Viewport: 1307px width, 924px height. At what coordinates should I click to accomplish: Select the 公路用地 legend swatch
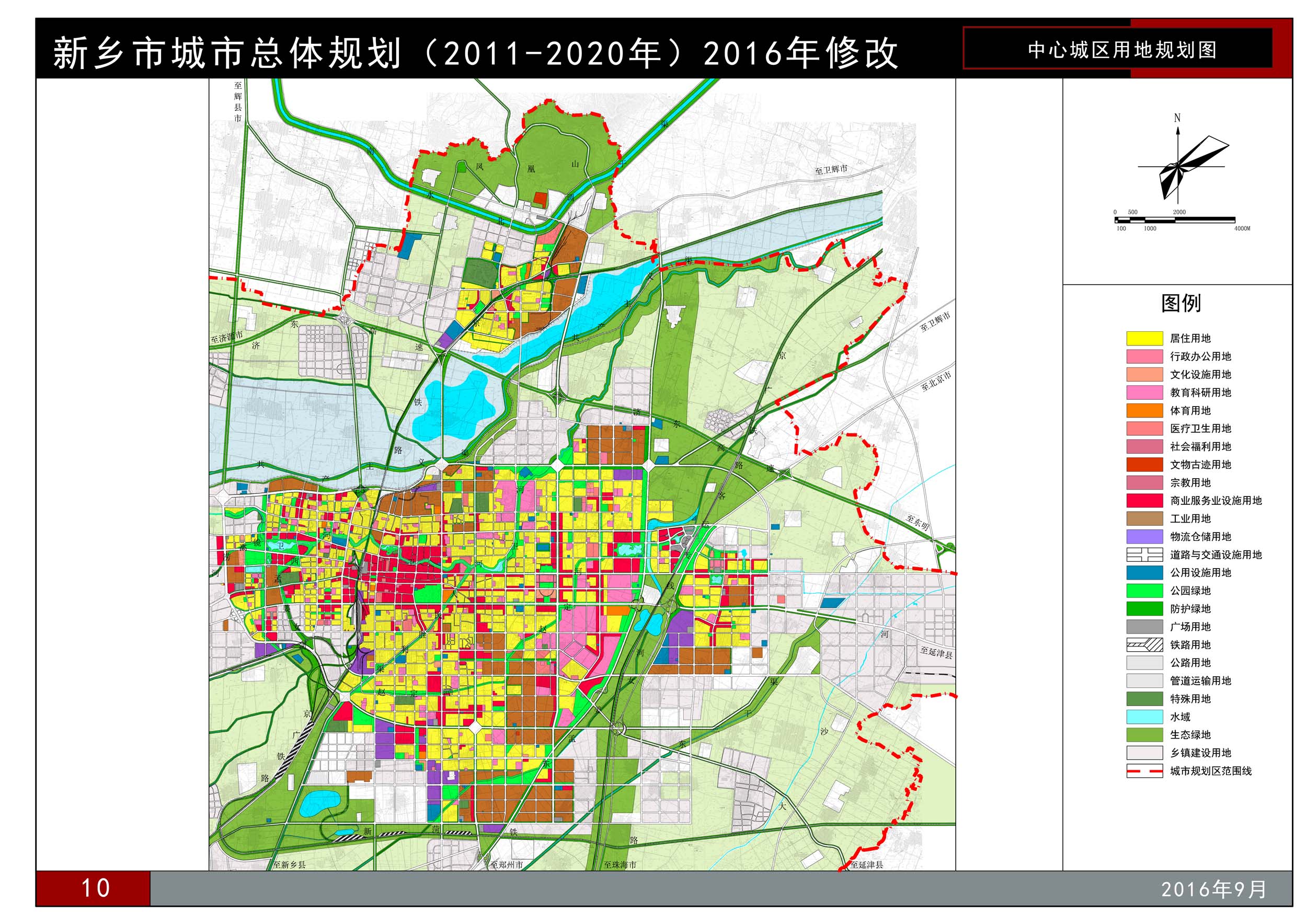click(x=1144, y=663)
